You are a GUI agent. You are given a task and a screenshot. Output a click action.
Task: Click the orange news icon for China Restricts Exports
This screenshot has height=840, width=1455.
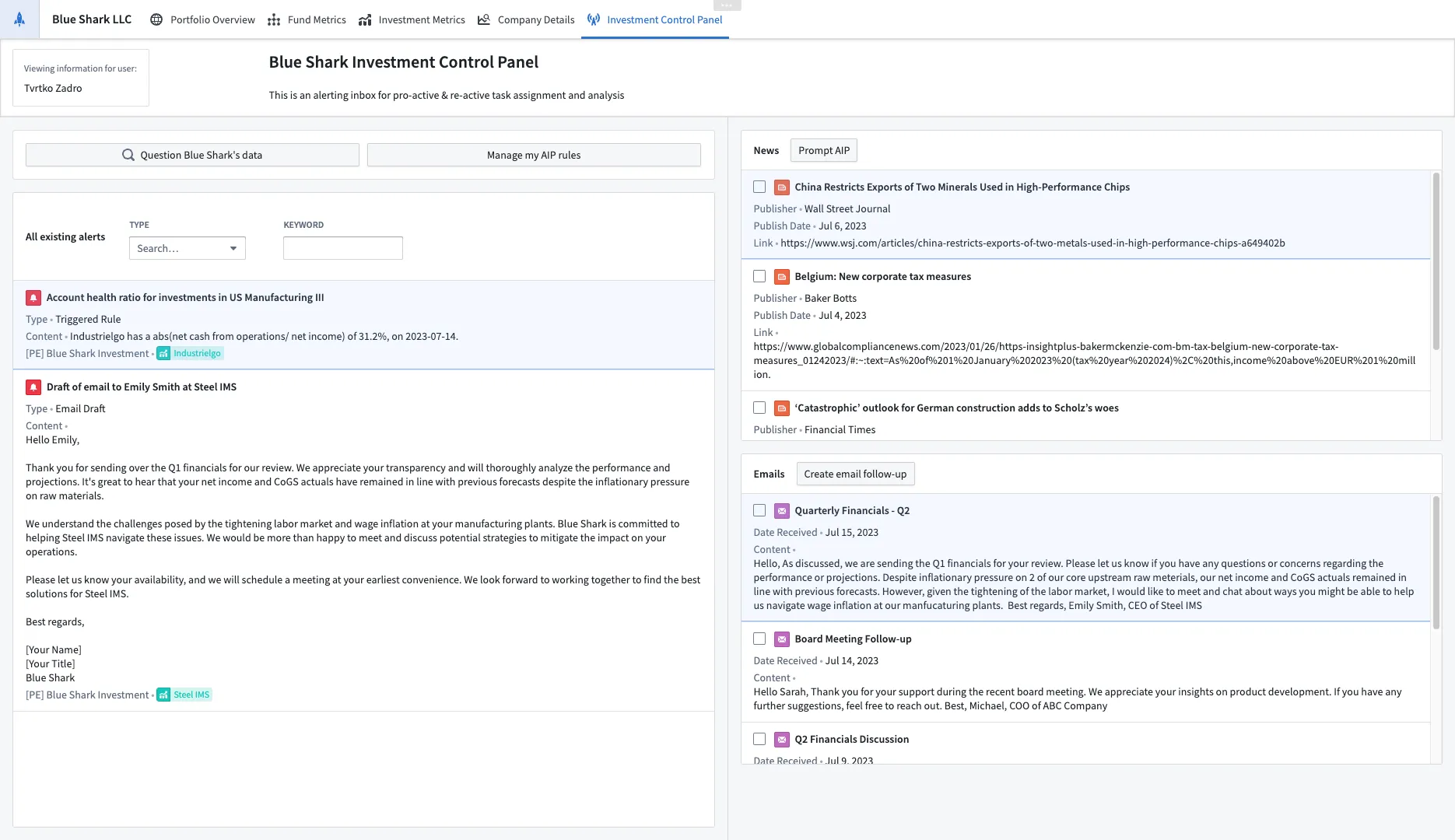click(x=782, y=187)
